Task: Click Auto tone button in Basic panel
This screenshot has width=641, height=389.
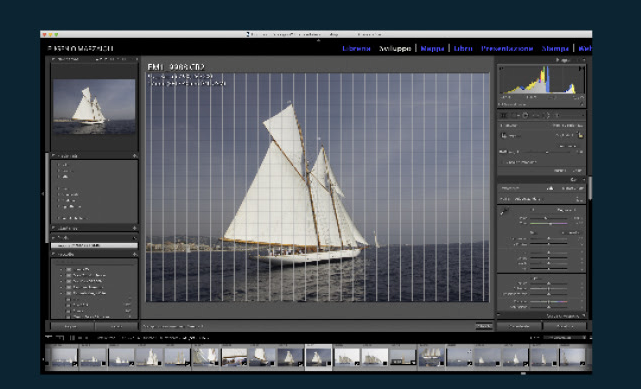Action: [571, 233]
